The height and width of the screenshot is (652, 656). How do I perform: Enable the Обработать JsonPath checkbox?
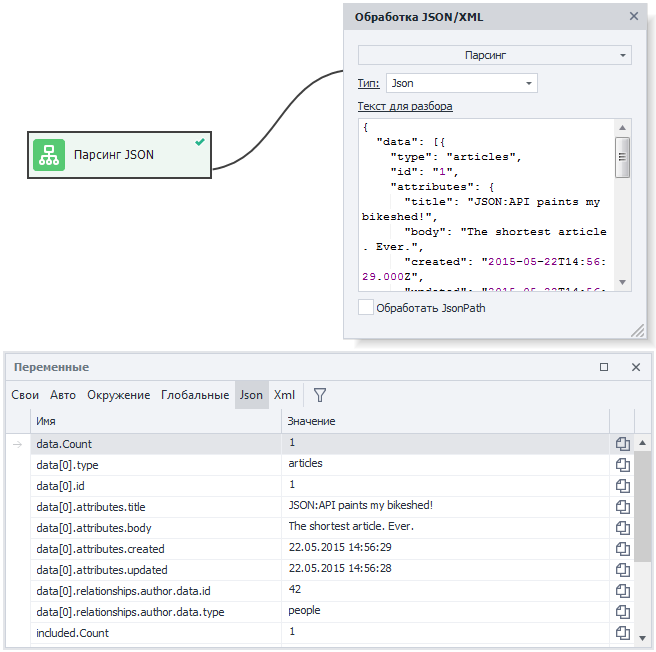coord(366,308)
